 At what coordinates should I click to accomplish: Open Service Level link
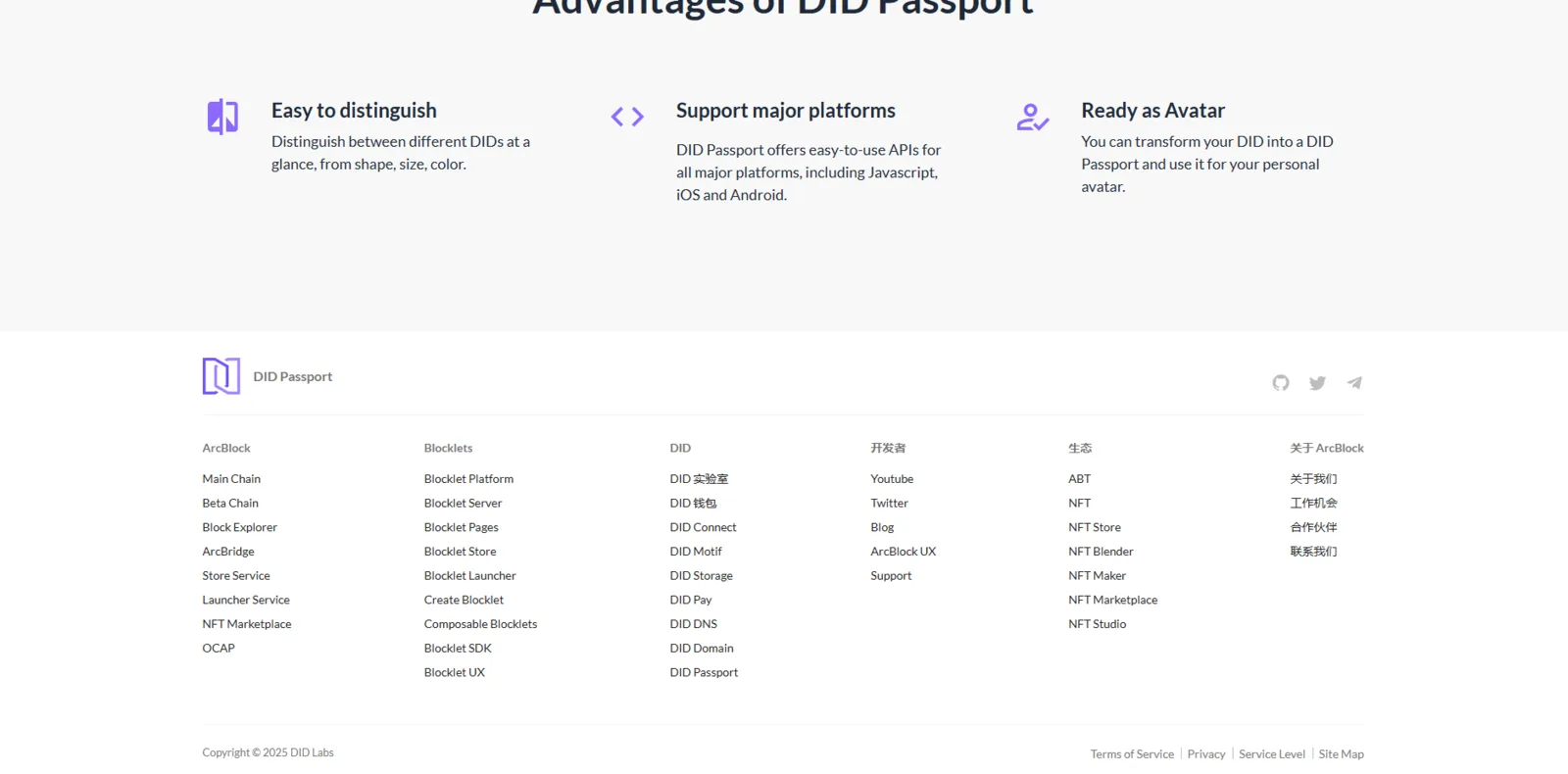(1272, 754)
